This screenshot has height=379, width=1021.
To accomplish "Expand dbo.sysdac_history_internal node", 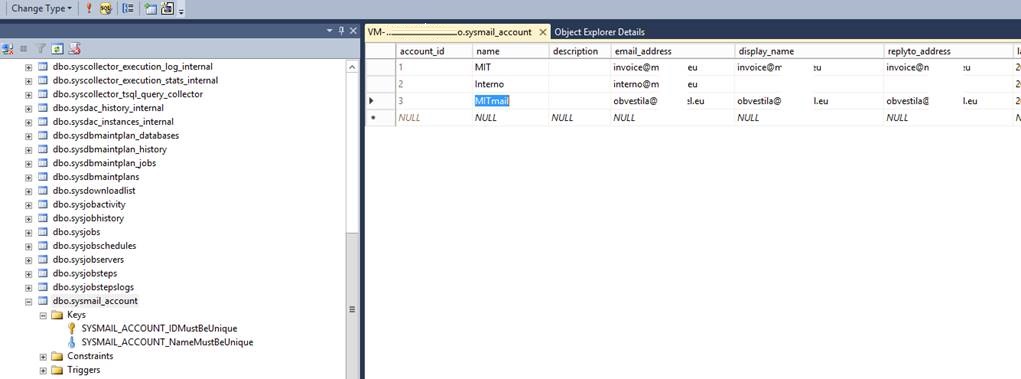I will (x=29, y=108).
